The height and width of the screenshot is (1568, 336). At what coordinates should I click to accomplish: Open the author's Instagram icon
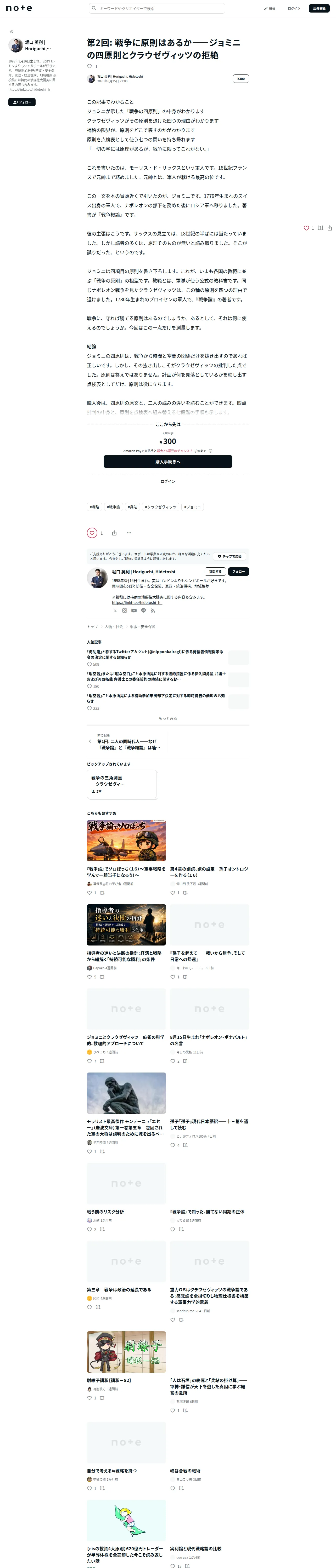pos(124,610)
